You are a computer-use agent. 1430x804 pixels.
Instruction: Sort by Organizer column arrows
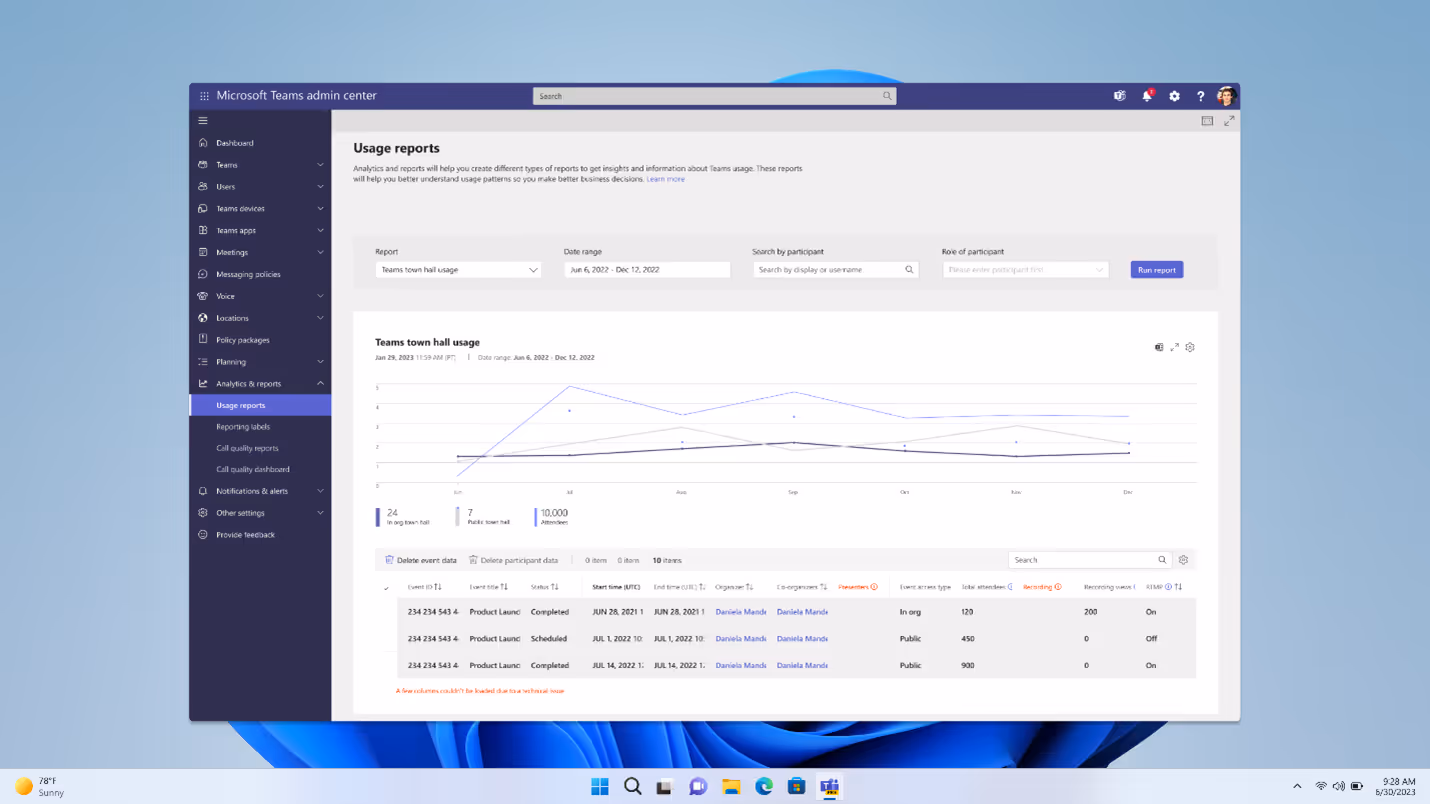coord(749,587)
